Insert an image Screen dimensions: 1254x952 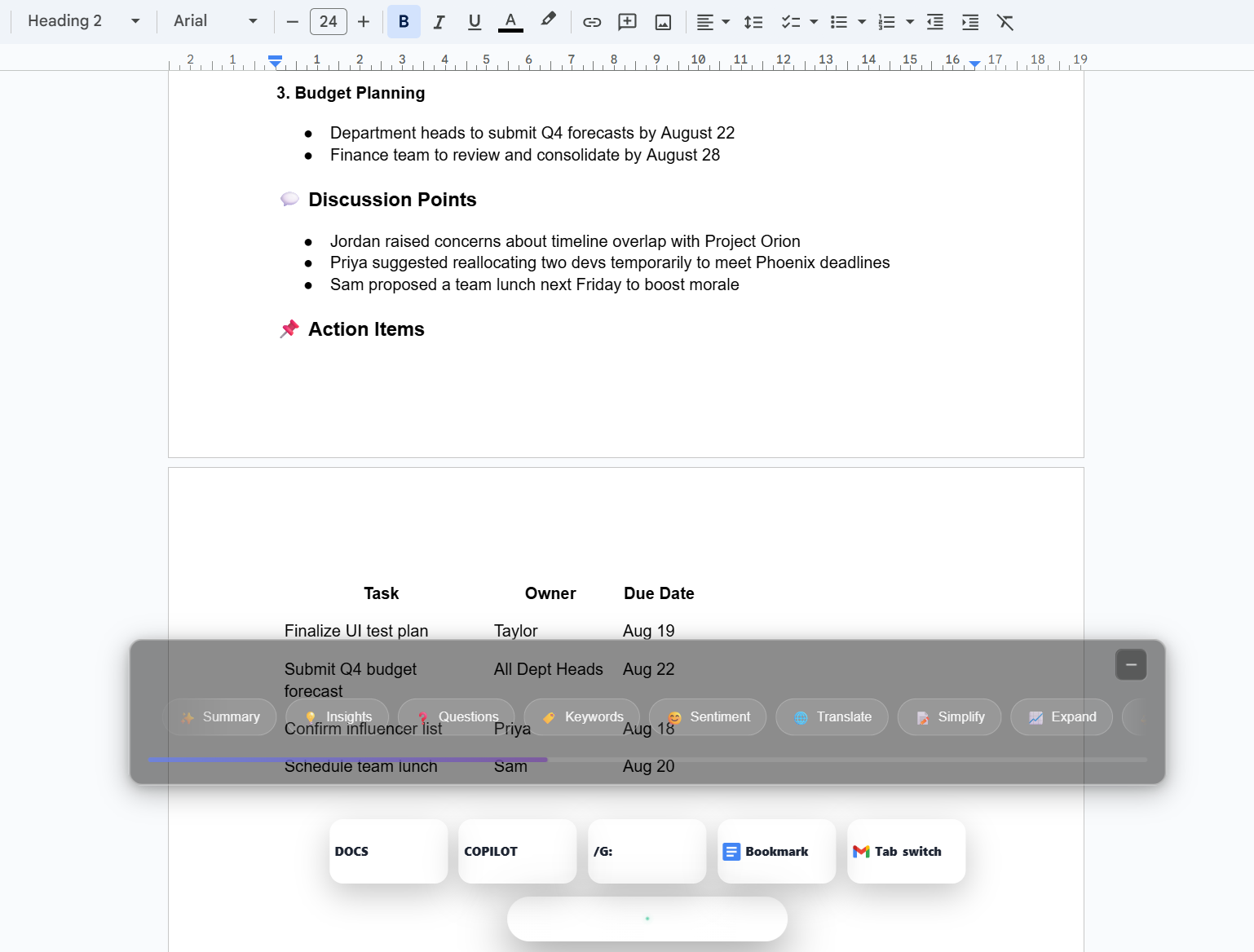click(663, 22)
